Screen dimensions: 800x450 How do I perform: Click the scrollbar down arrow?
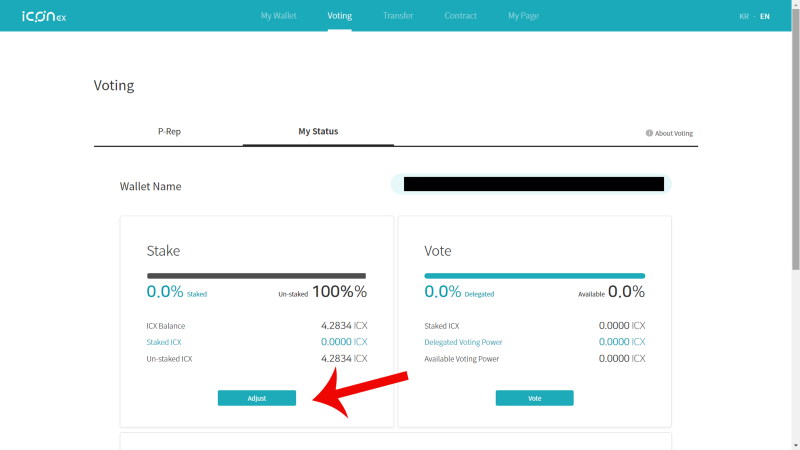click(x=796, y=445)
